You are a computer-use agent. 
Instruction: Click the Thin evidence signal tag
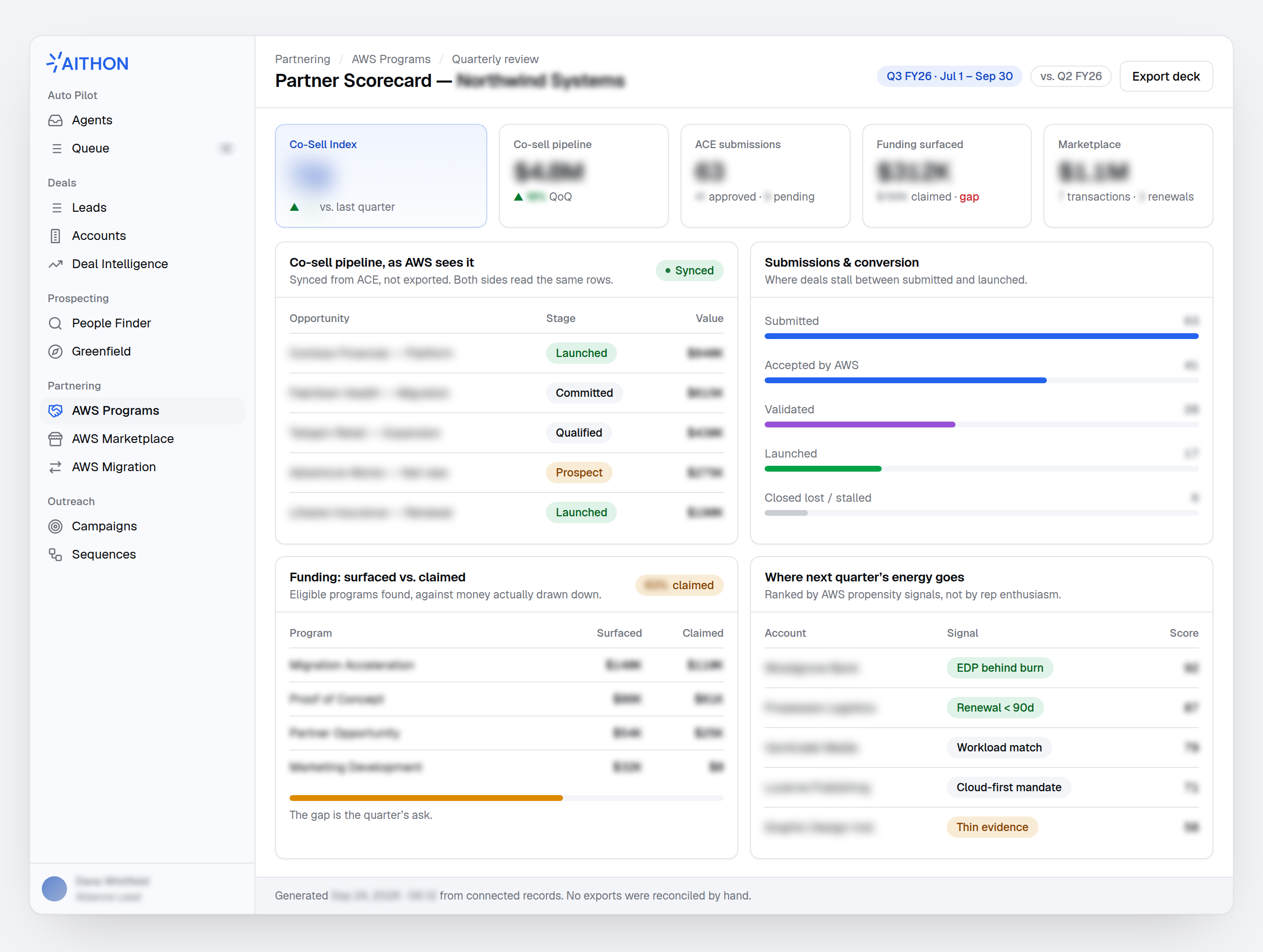pyautogui.click(x=992, y=827)
